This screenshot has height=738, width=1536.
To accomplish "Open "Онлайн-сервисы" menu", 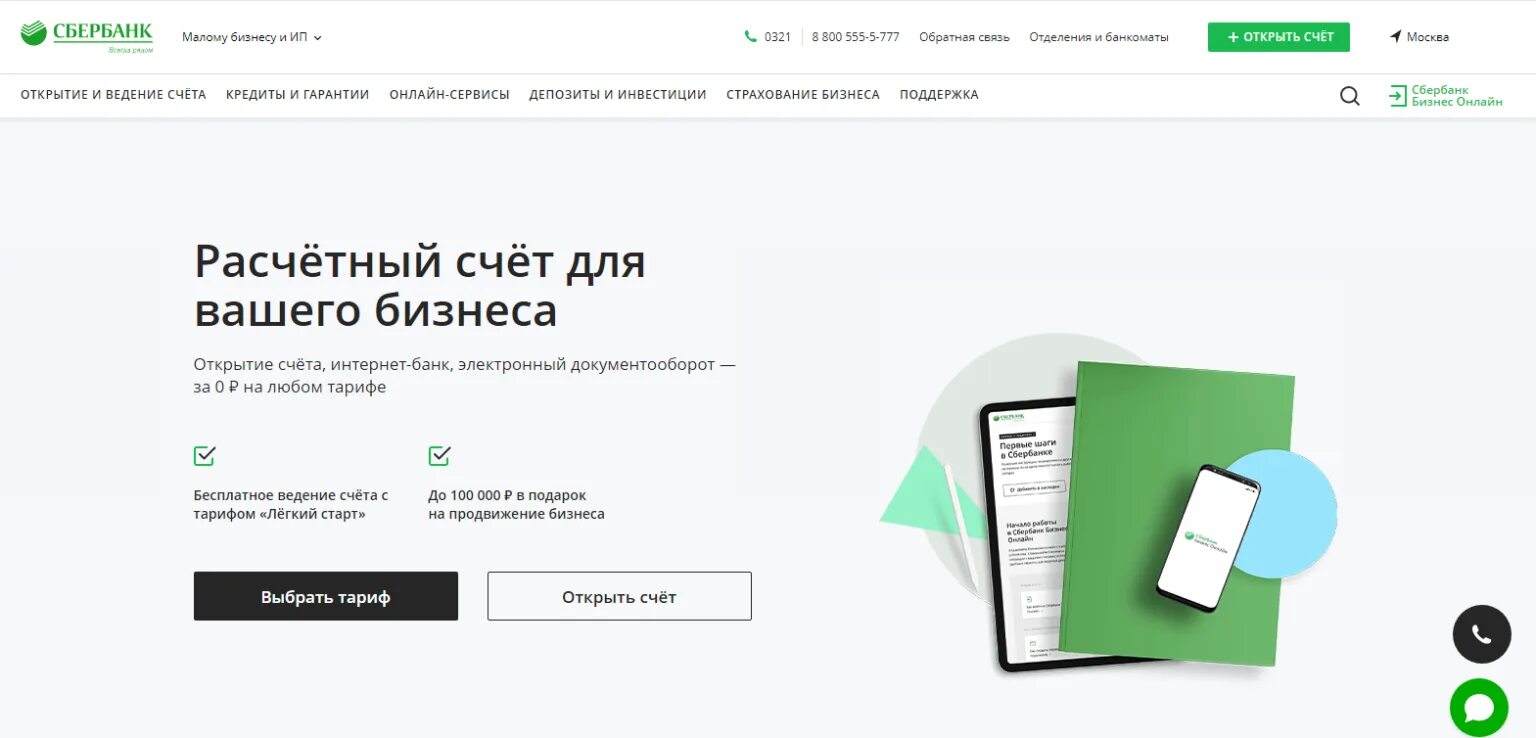I will 449,95.
